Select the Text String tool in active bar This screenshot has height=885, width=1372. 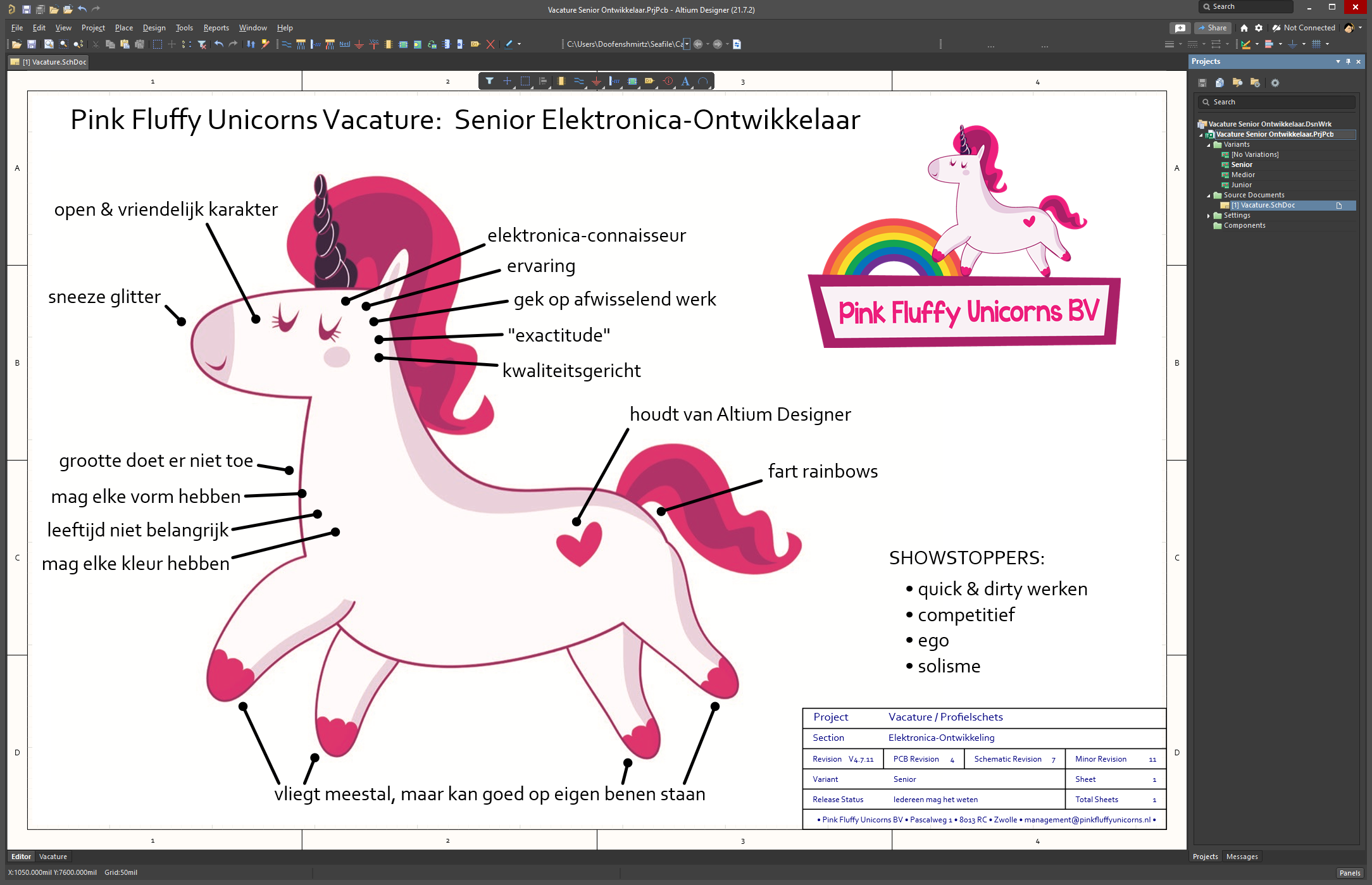[x=685, y=81]
